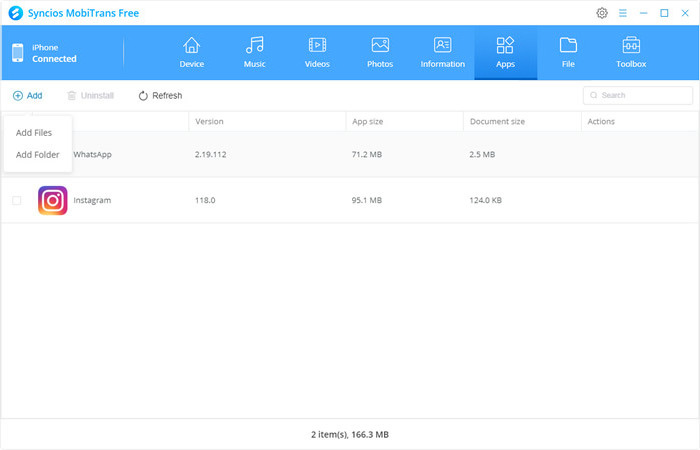The height and width of the screenshot is (450, 700).
Task: Choose Add Folder from dropdown menu
Action: tap(38, 154)
